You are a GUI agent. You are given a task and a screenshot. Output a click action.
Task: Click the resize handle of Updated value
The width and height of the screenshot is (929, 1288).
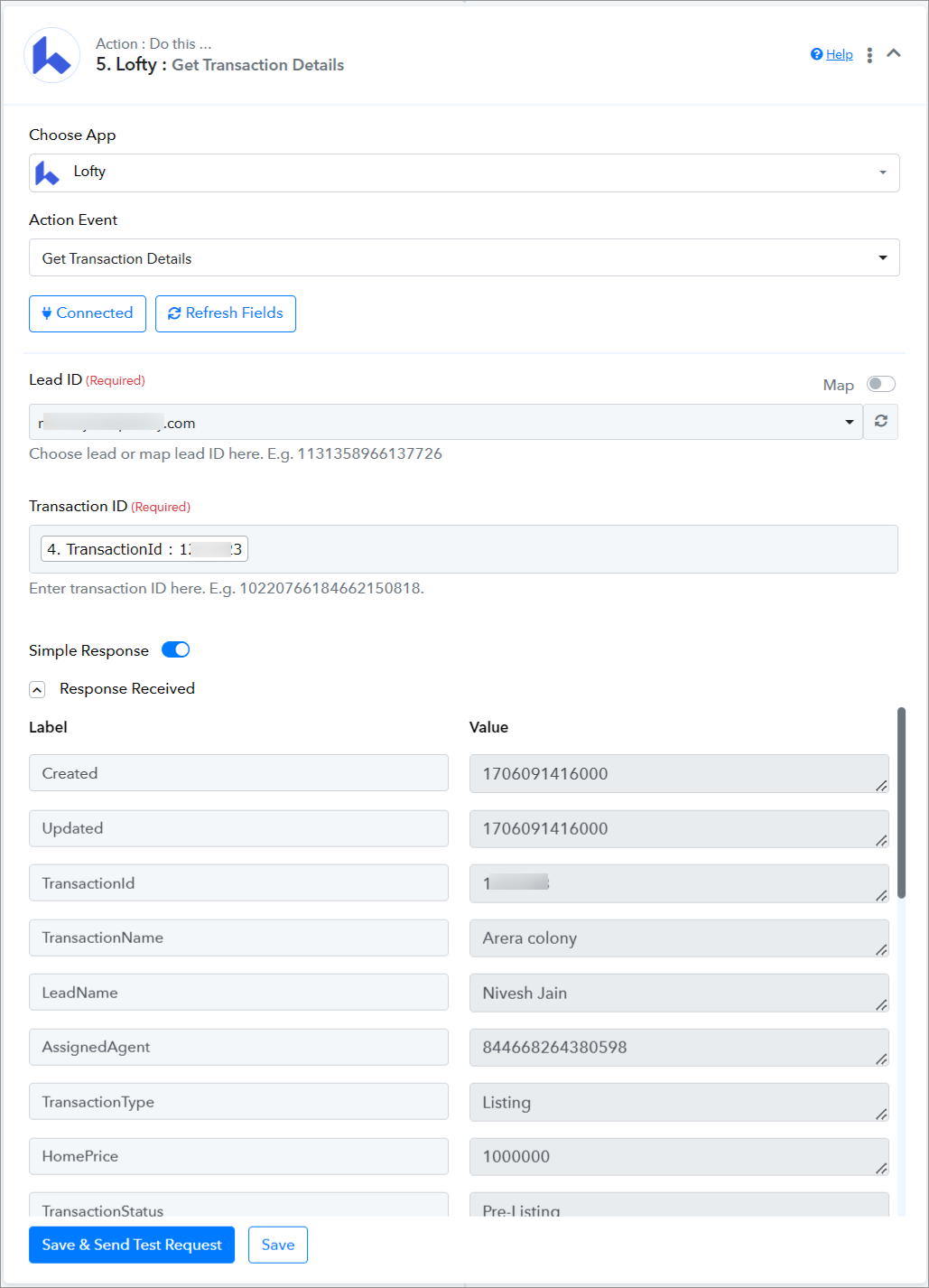[881, 841]
